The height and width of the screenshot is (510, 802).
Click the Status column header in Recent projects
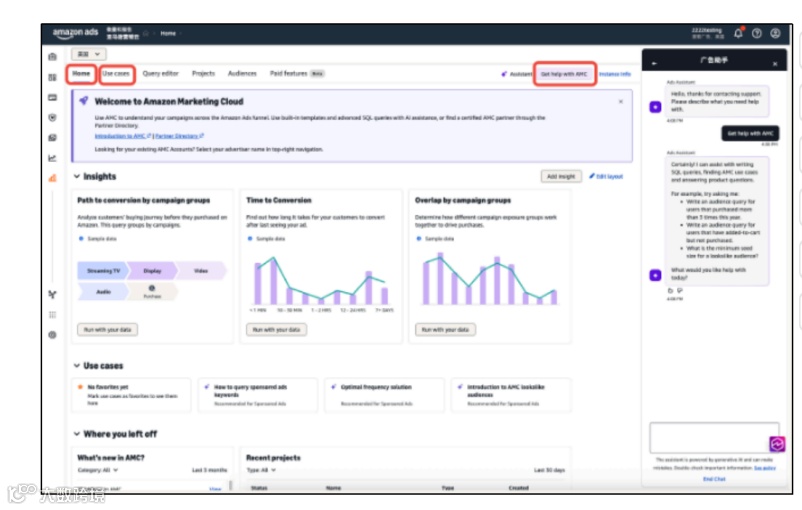point(259,488)
